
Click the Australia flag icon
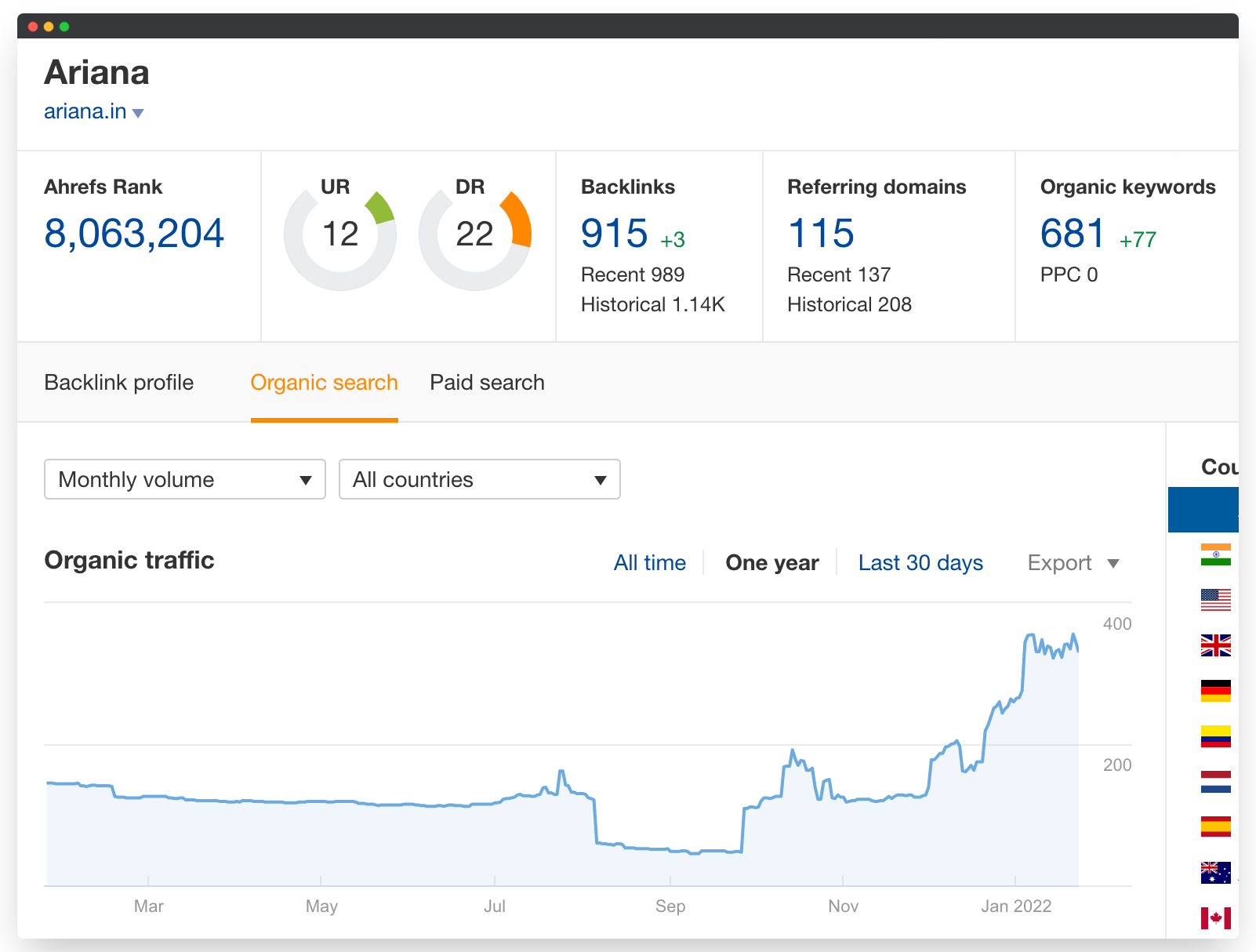[x=1215, y=872]
